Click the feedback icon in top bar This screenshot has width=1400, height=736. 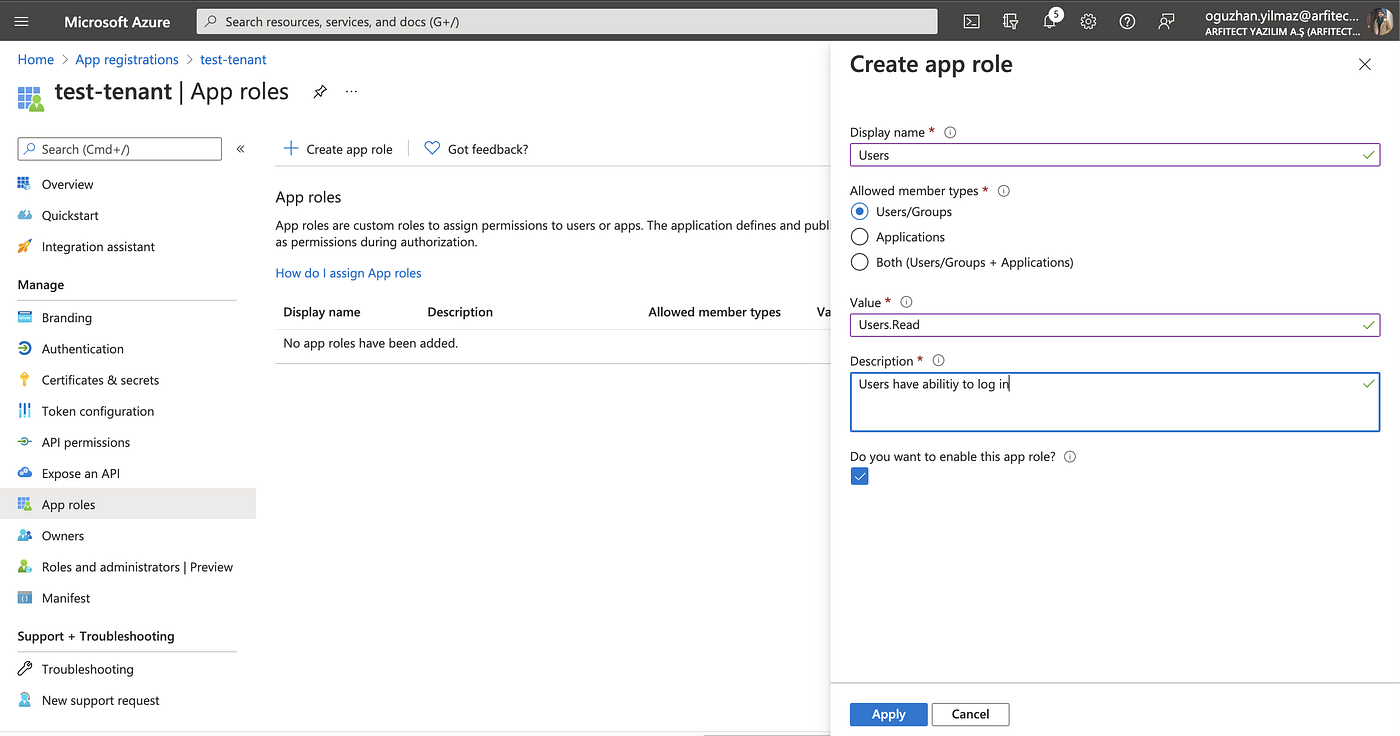(x=1166, y=21)
